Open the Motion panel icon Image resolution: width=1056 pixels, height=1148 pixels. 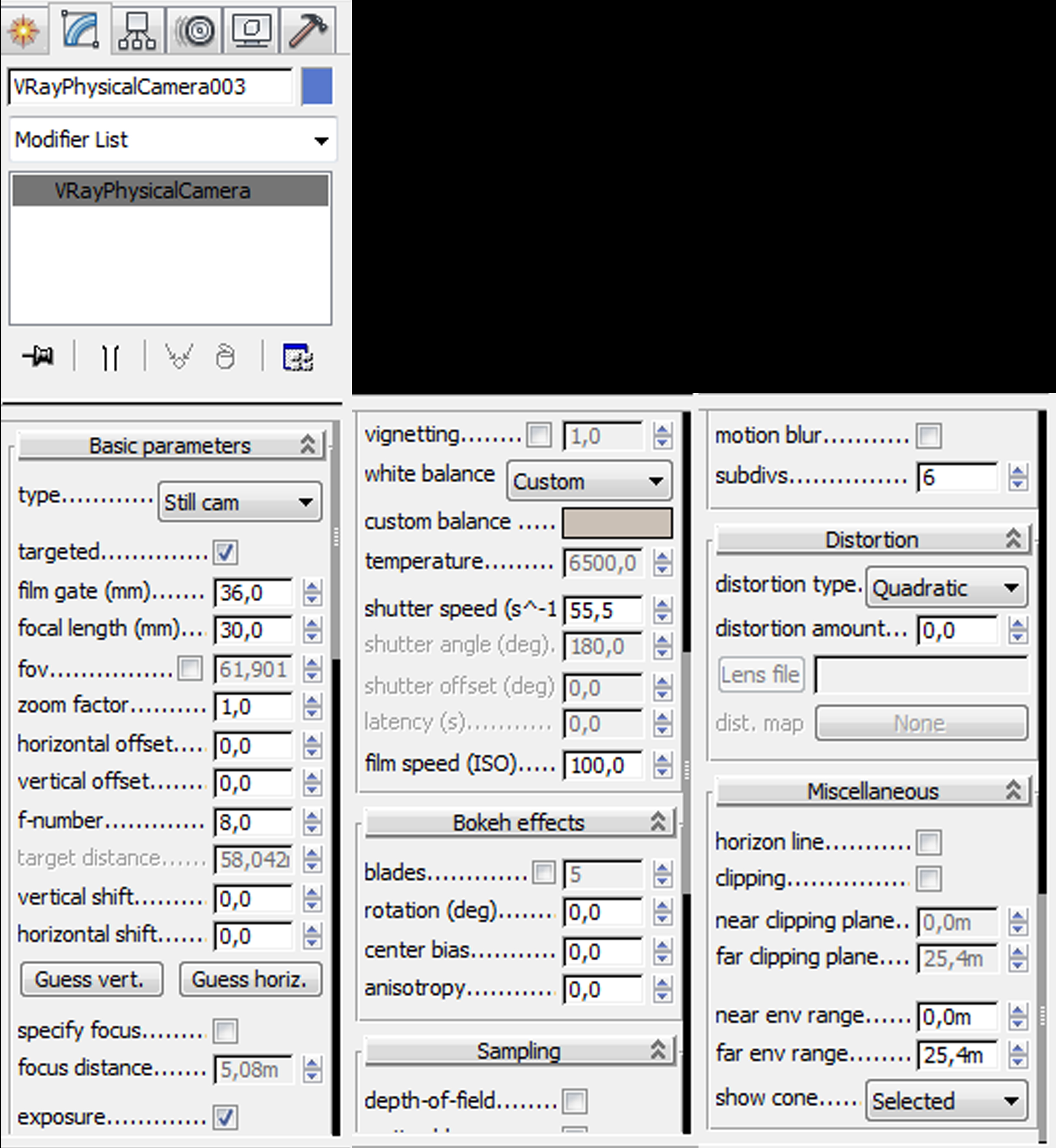(195, 30)
